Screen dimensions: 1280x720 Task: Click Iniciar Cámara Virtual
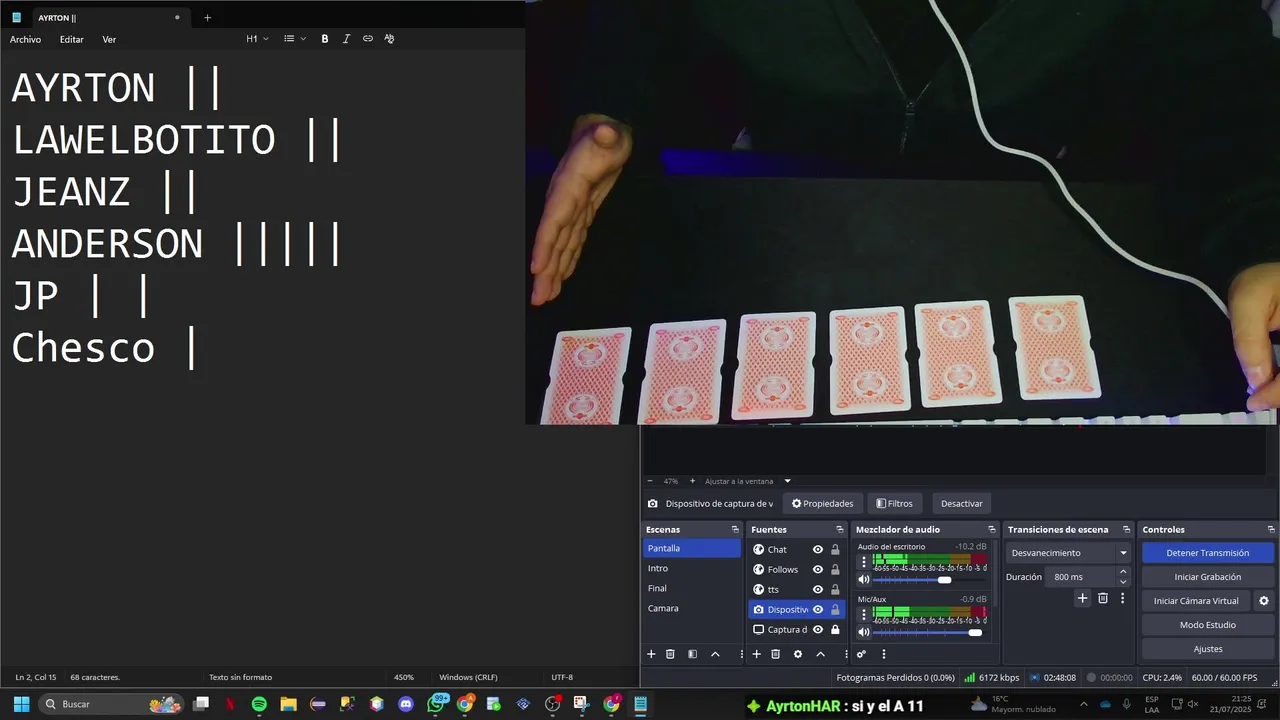pyautogui.click(x=1196, y=601)
